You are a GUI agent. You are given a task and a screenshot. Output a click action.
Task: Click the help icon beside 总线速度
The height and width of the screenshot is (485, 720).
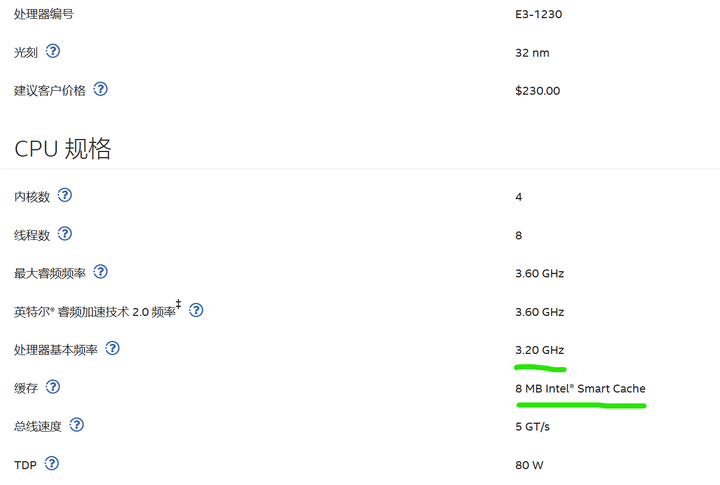click(x=77, y=425)
